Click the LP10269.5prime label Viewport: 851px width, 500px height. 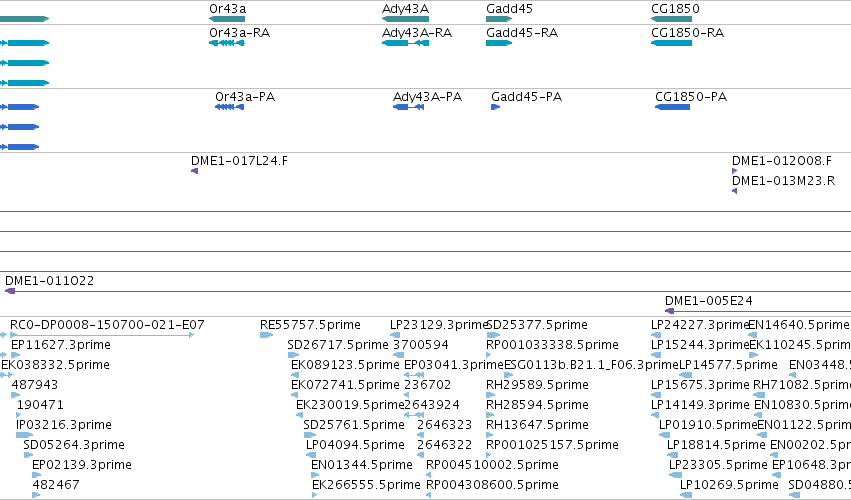[729, 485]
